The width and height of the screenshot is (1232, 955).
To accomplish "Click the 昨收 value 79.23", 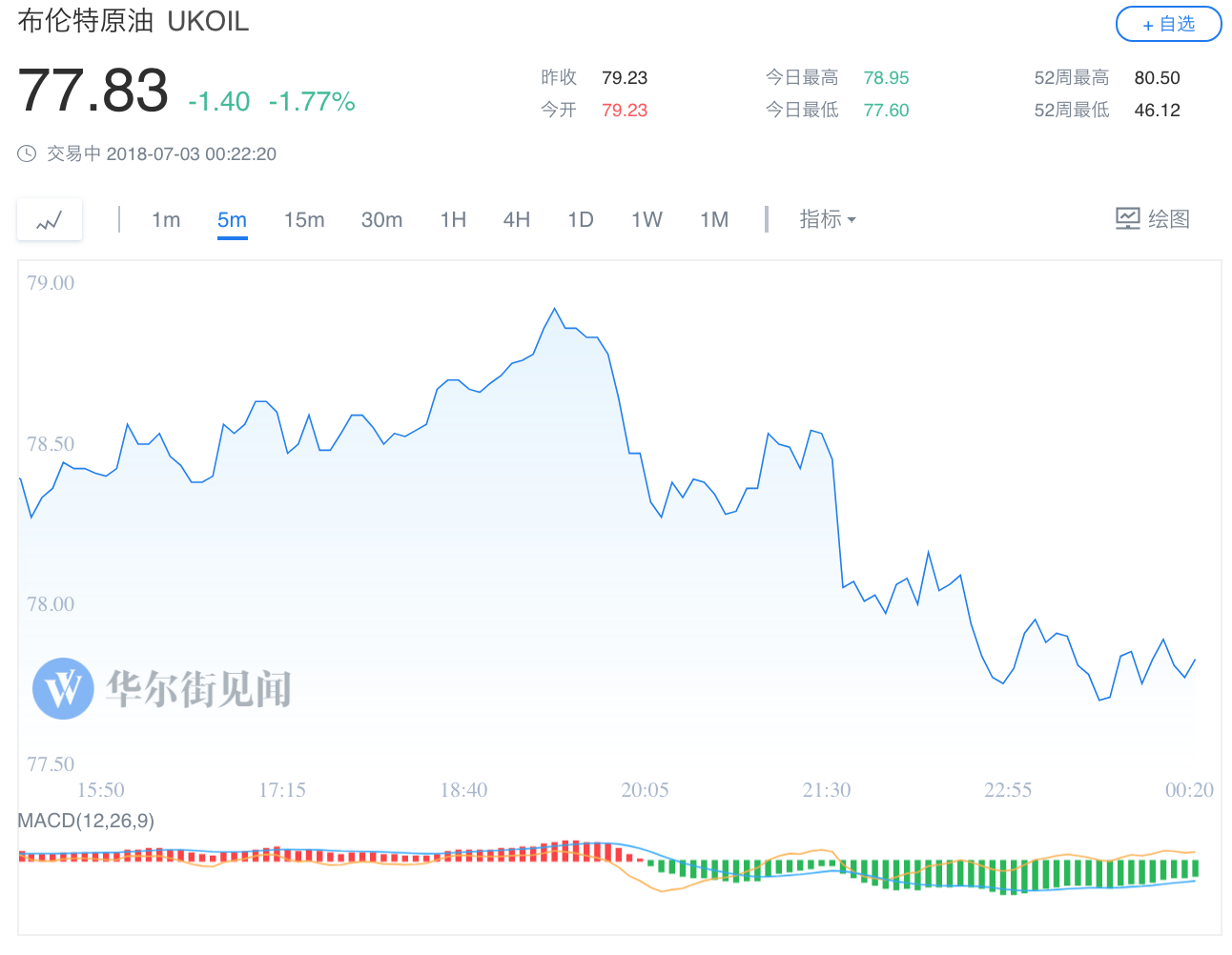I will point(625,78).
